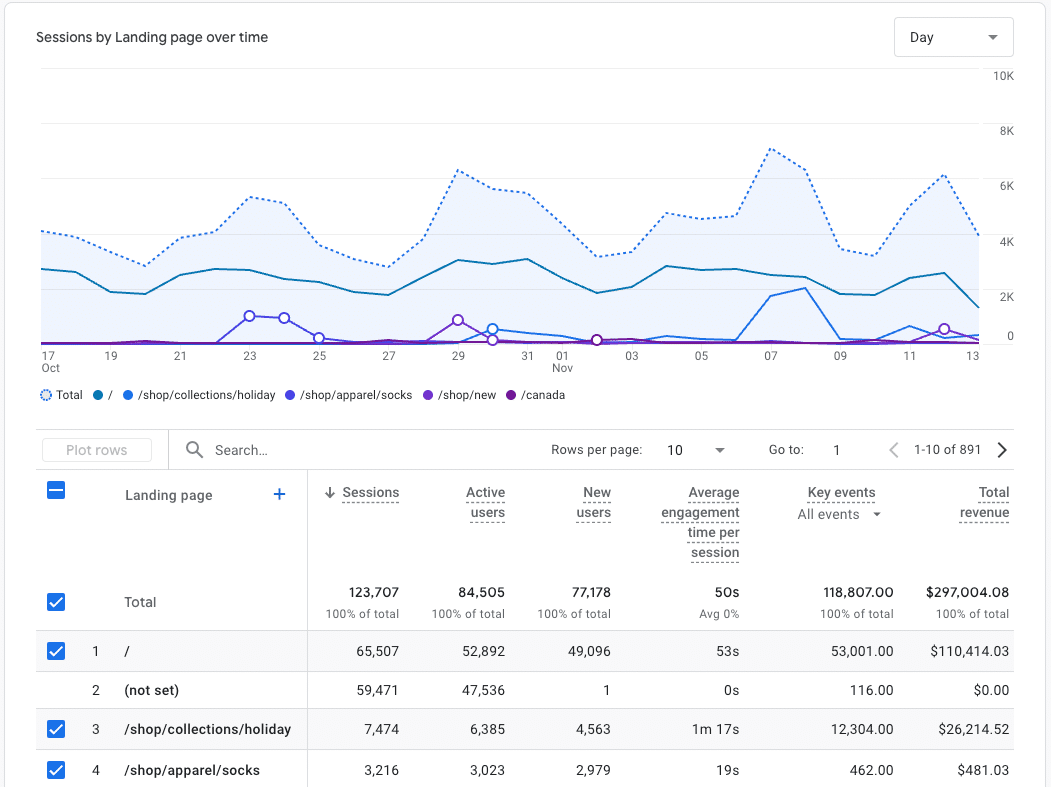Click the sort arrow next to Sessions
The height and width of the screenshot is (787, 1051).
(x=329, y=492)
